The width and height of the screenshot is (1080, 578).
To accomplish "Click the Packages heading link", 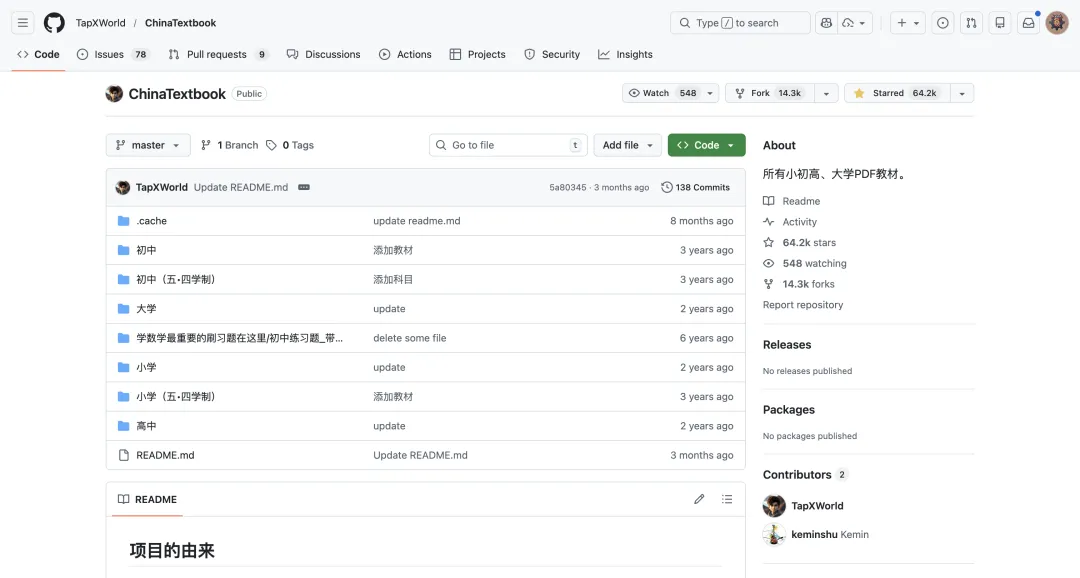I will [x=789, y=410].
